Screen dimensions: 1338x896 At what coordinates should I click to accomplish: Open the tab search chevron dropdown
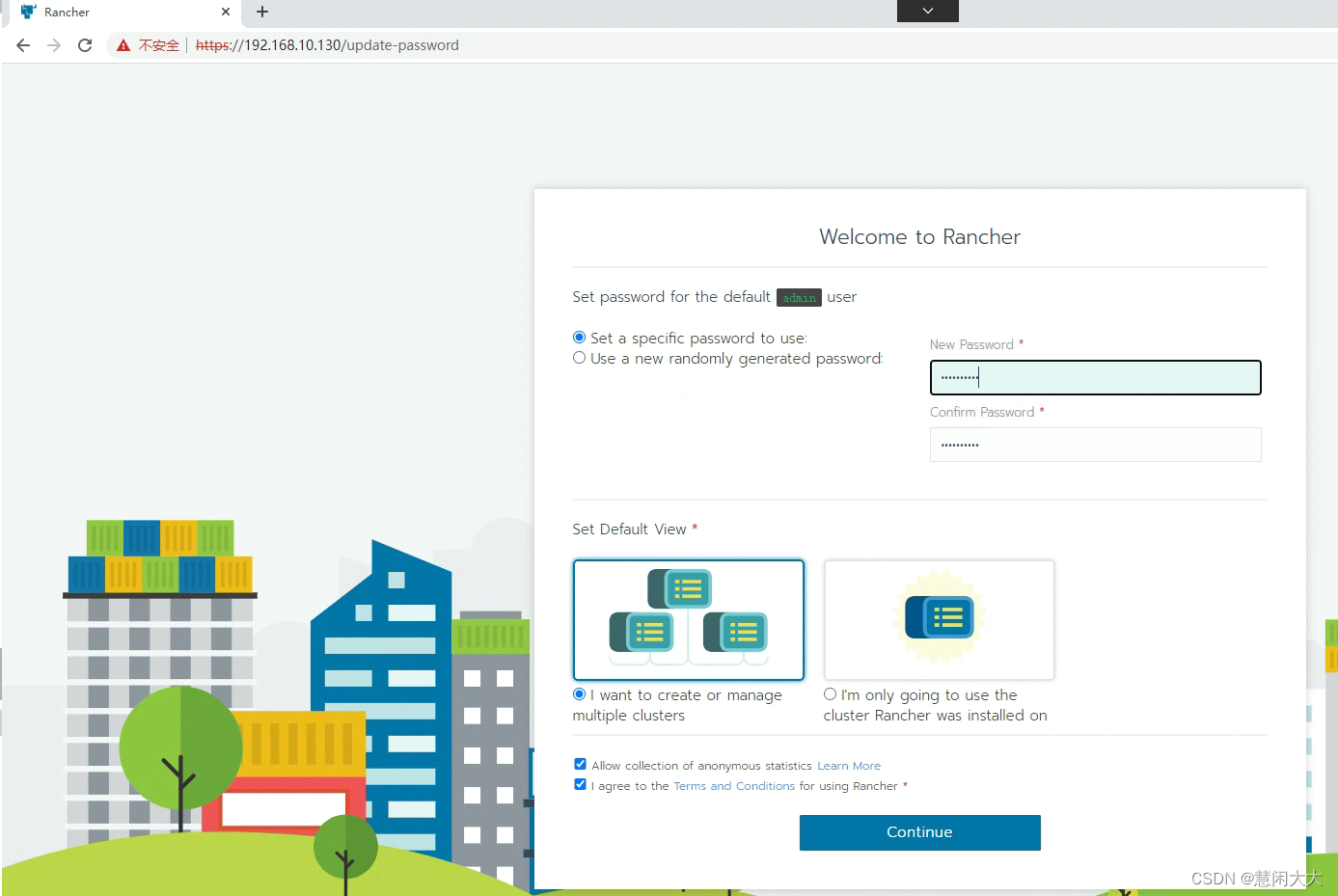tap(928, 11)
